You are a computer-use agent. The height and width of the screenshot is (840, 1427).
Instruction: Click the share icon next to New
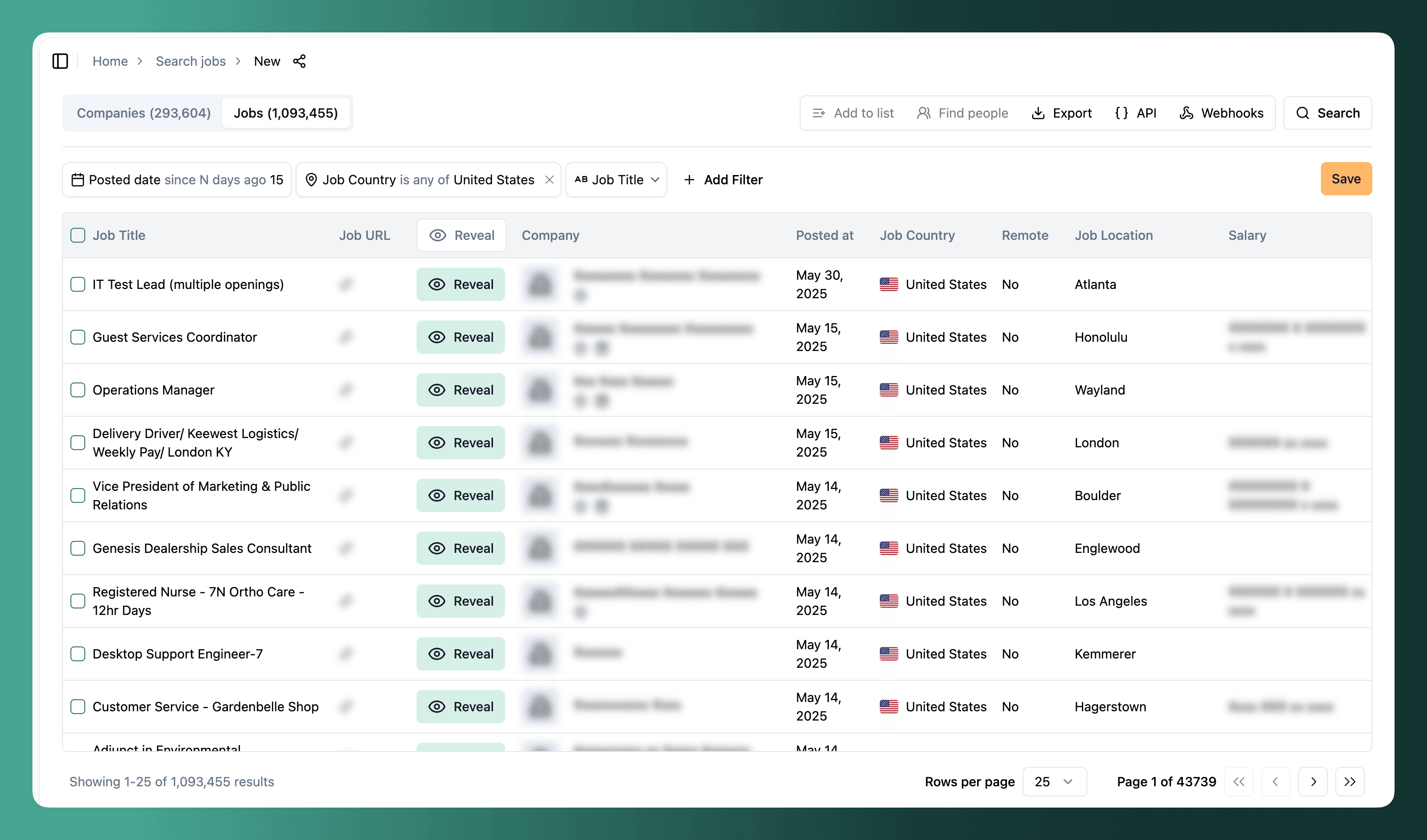point(300,61)
